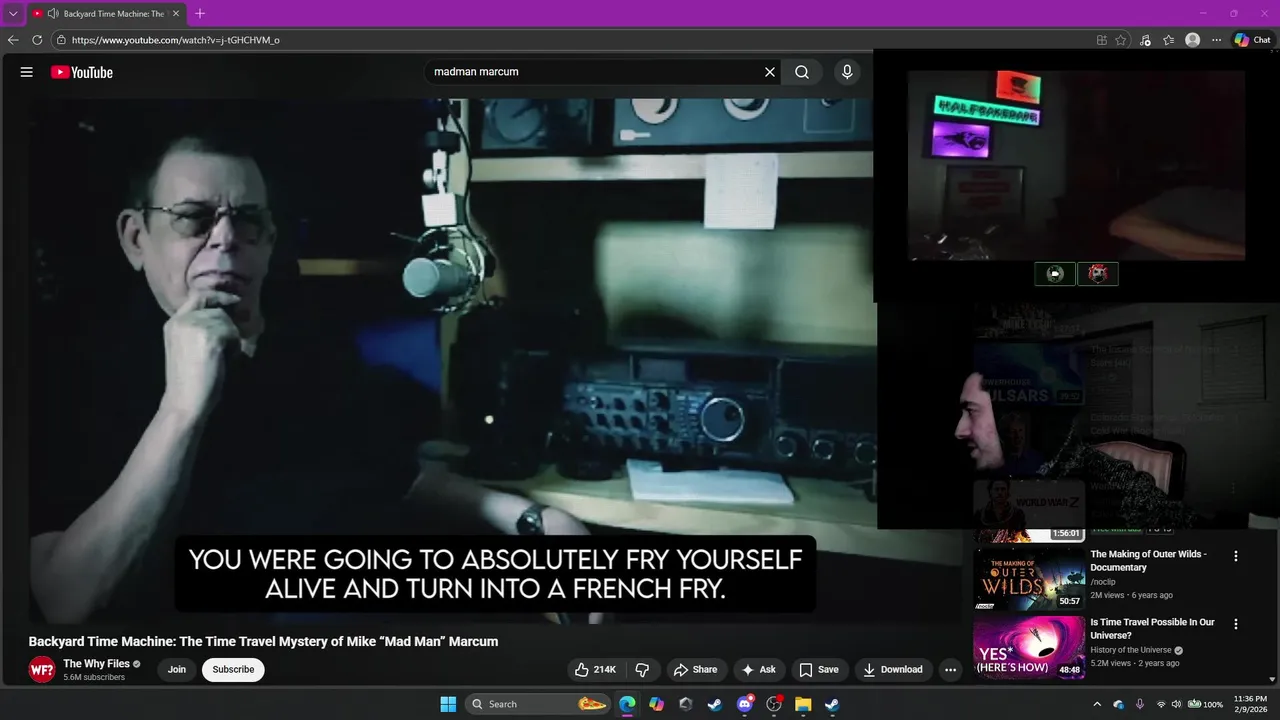Open Is Time Travel Possible title link
The image size is (1280, 720).
[1153, 629]
